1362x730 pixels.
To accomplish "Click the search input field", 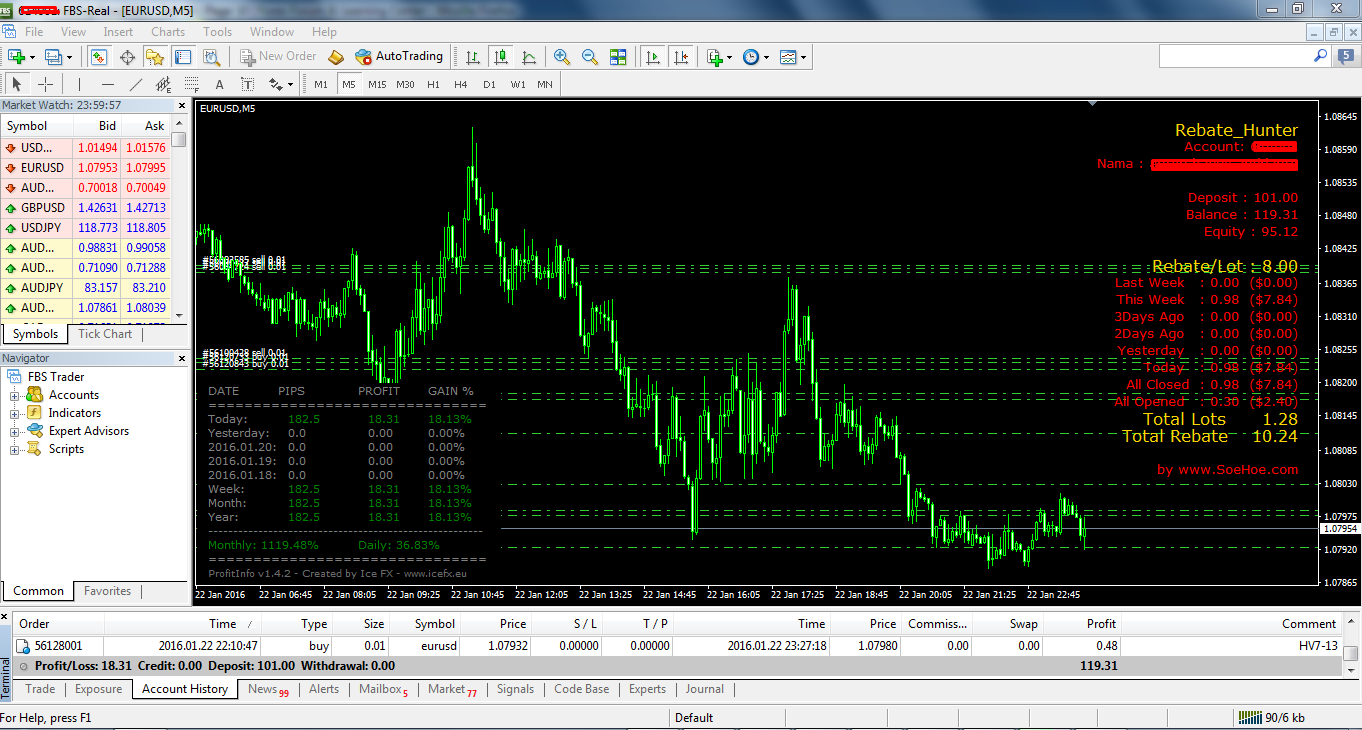I will click(x=1235, y=56).
